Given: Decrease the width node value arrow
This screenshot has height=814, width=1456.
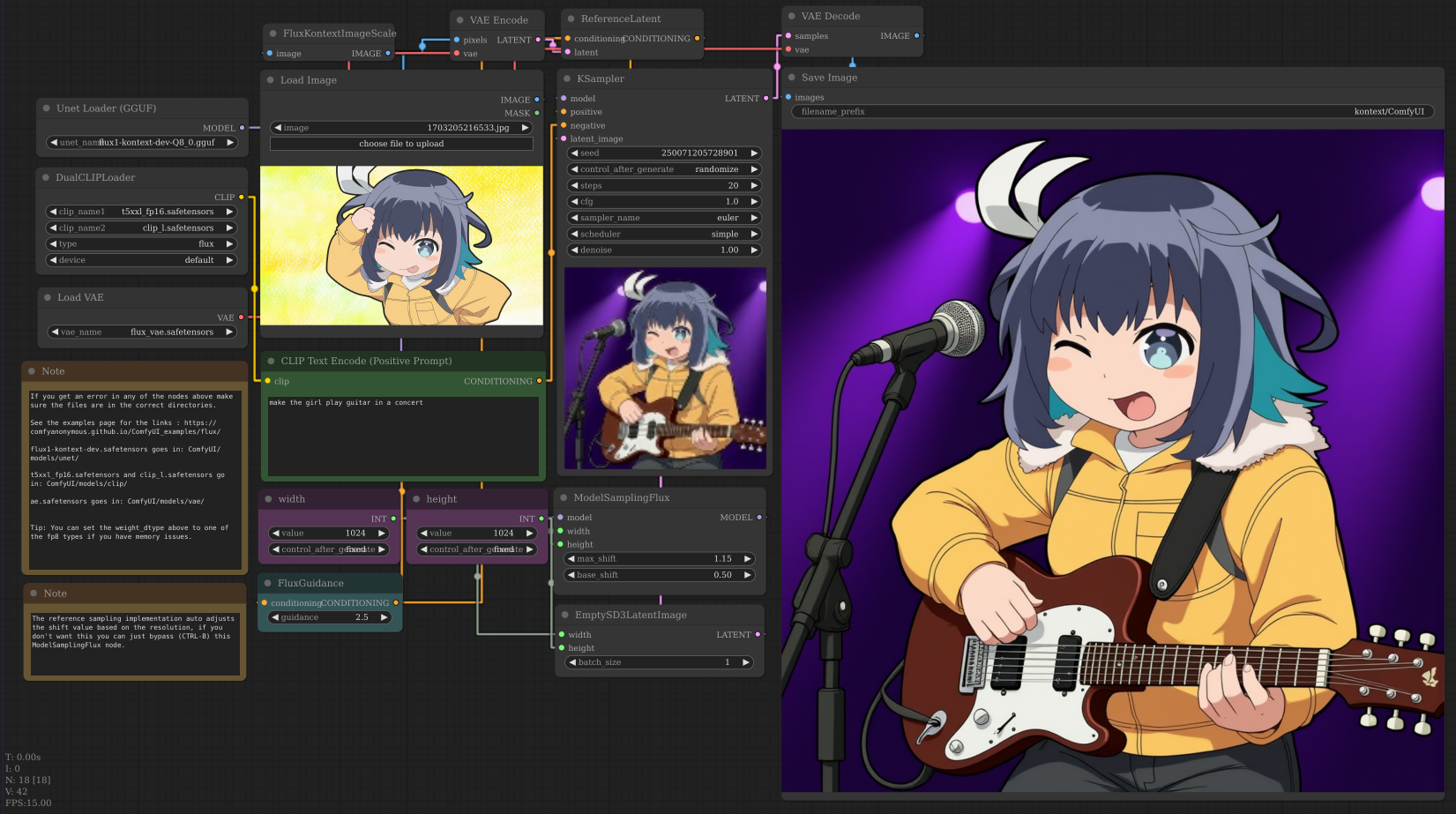Looking at the screenshot, I should (x=275, y=533).
